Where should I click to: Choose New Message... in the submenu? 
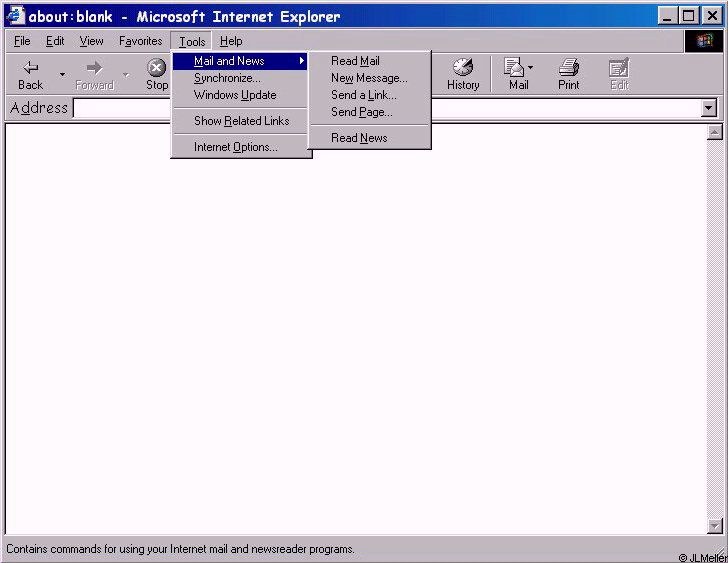(x=370, y=78)
